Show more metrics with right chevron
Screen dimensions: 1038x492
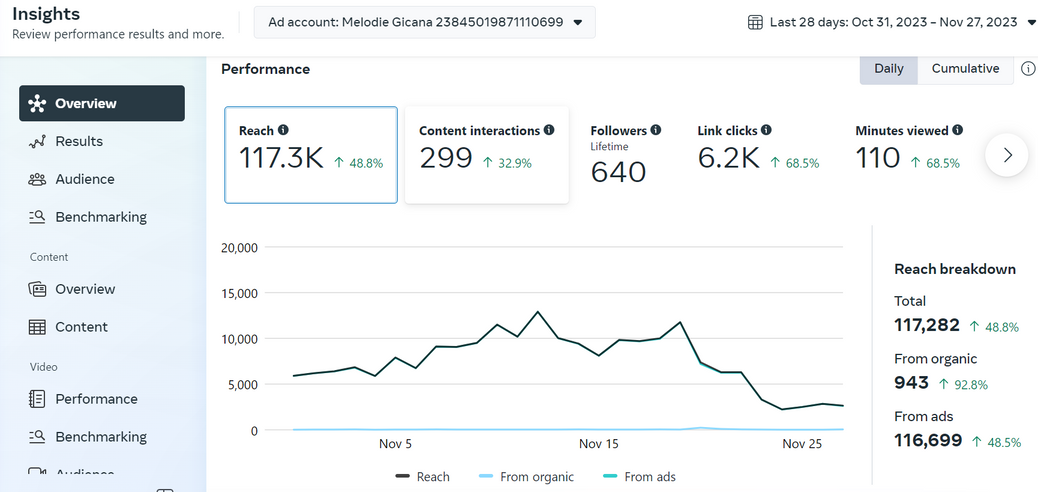[1007, 156]
